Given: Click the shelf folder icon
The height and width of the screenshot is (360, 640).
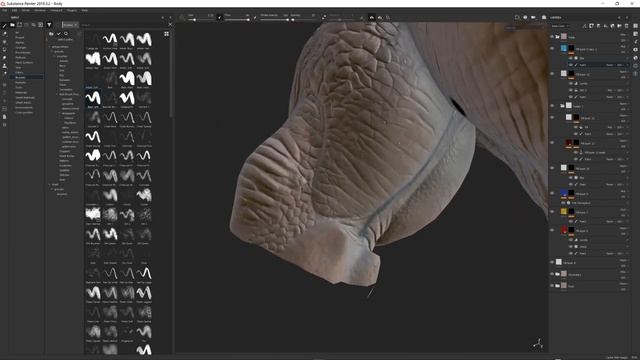Looking at the screenshot, I should (12, 25).
